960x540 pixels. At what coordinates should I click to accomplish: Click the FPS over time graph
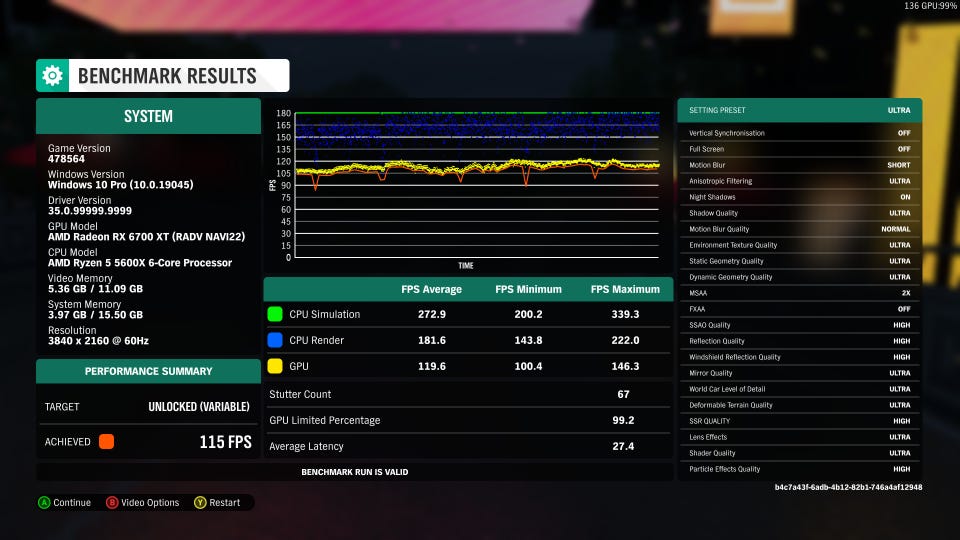[x=476, y=185]
